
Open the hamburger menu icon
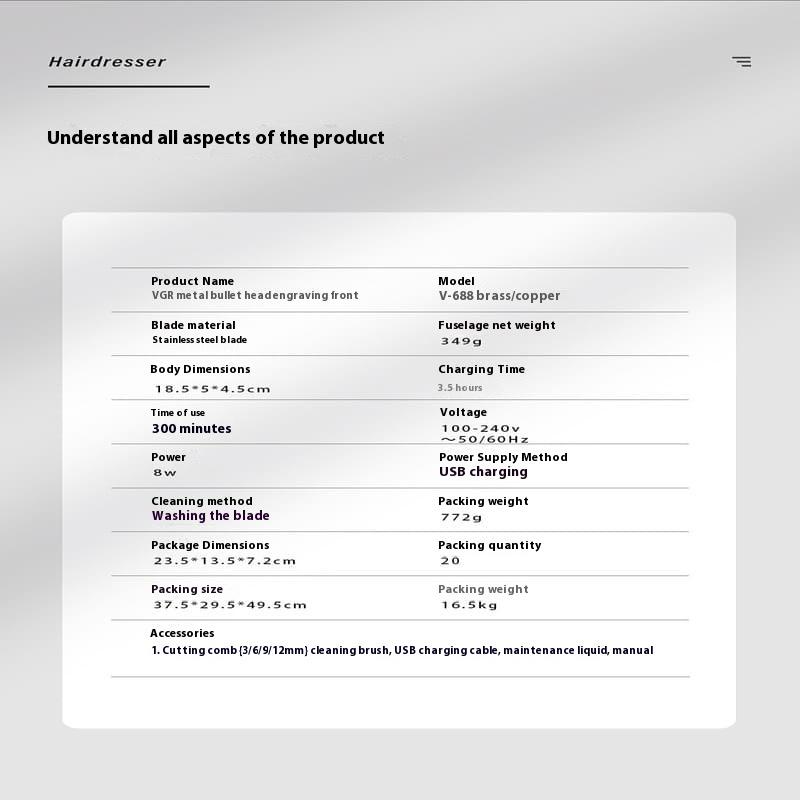741,62
